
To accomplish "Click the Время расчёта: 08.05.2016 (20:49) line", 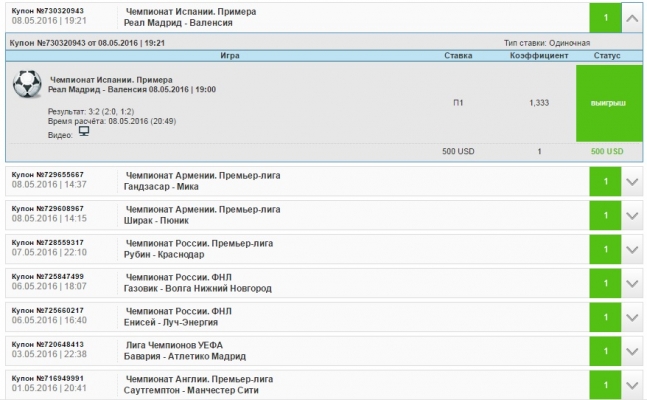I will pos(112,121).
